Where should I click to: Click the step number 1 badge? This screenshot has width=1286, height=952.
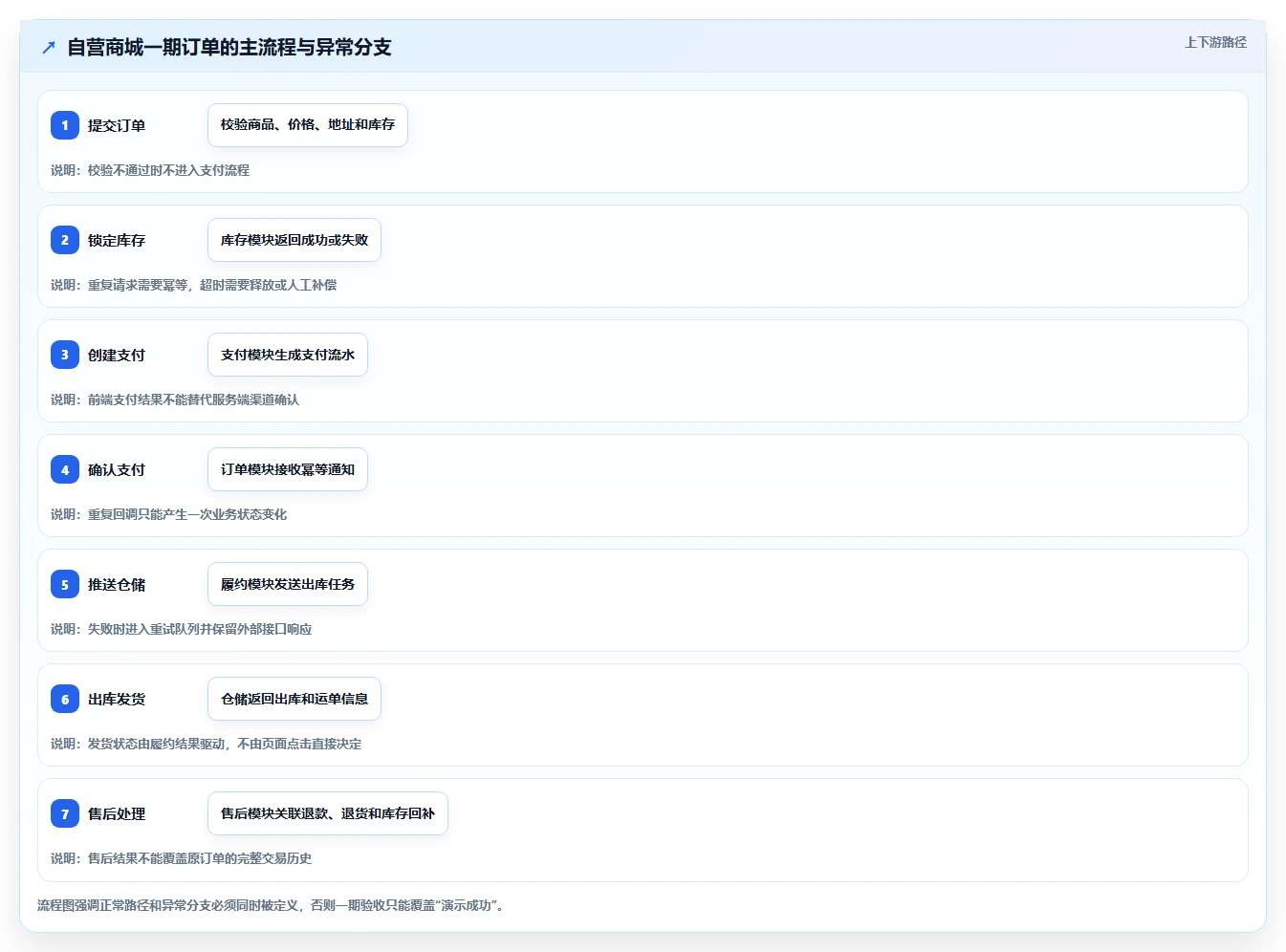pyautogui.click(x=65, y=125)
